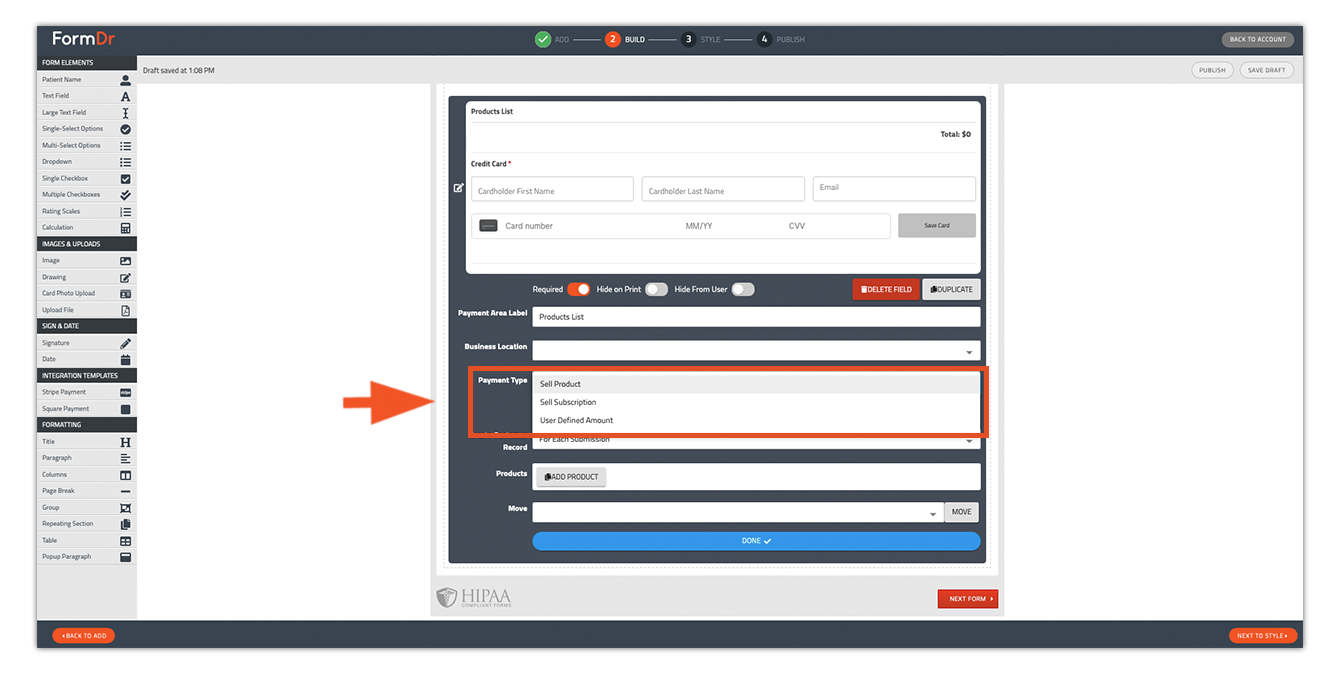Viewport: 1323px width, 676px height.
Task: Click the Save Card button
Action: coord(937,226)
